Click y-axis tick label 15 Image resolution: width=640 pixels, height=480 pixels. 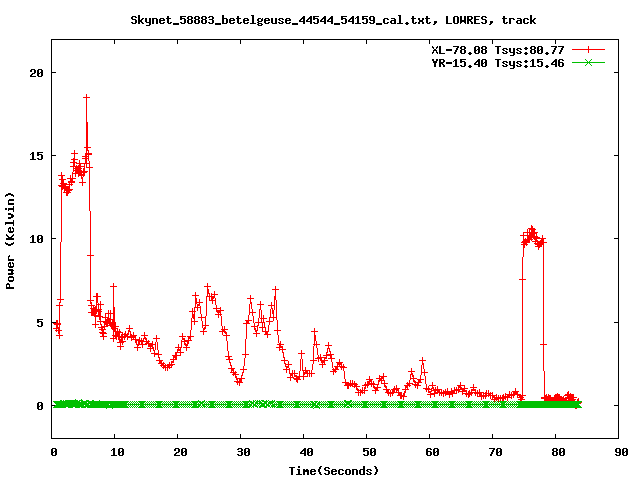coord(36,156)
